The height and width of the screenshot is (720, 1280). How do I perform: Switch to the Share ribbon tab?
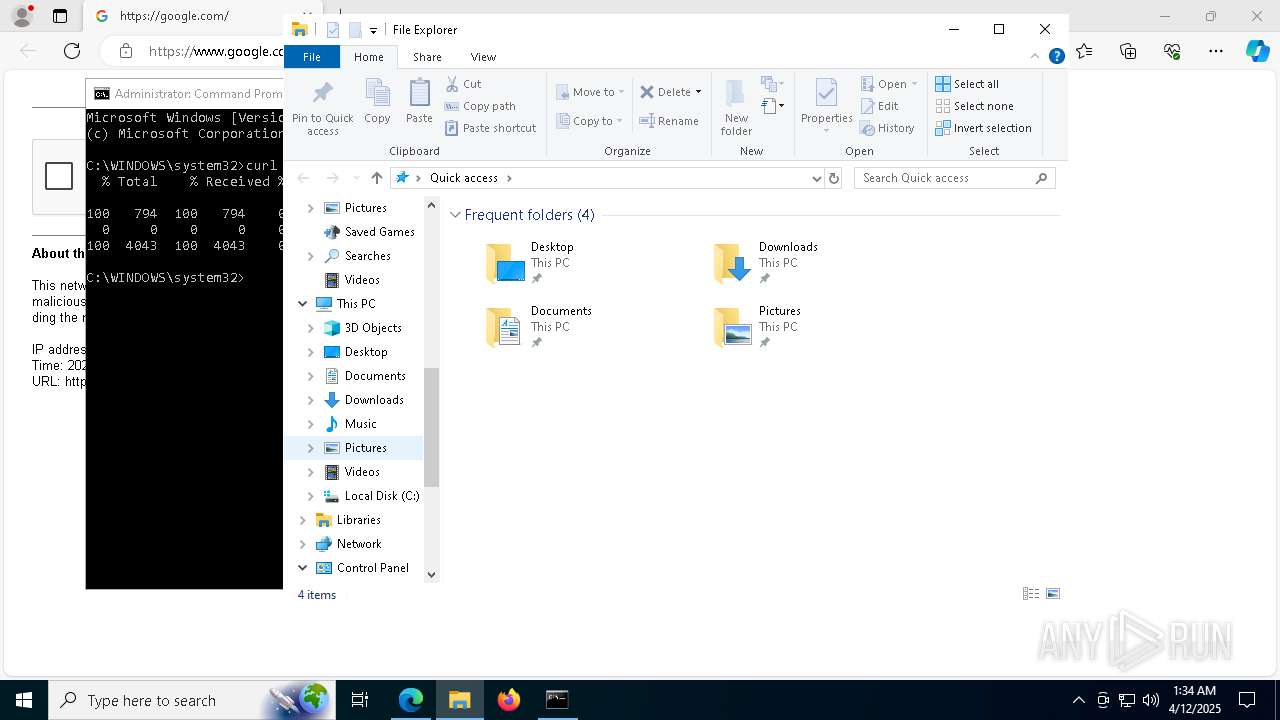coord(427,57)
